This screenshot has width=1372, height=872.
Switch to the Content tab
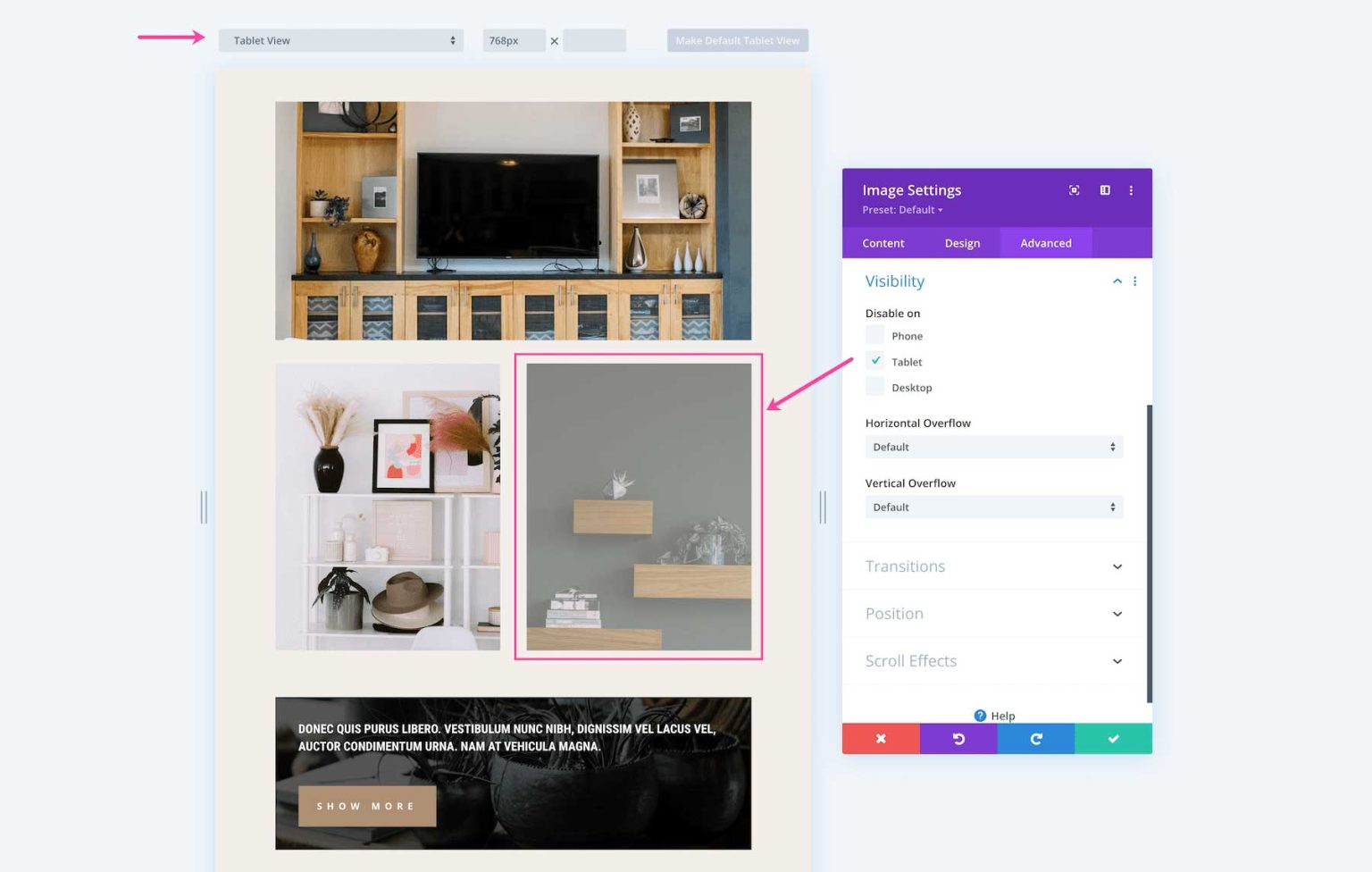[x=883, y=242]
